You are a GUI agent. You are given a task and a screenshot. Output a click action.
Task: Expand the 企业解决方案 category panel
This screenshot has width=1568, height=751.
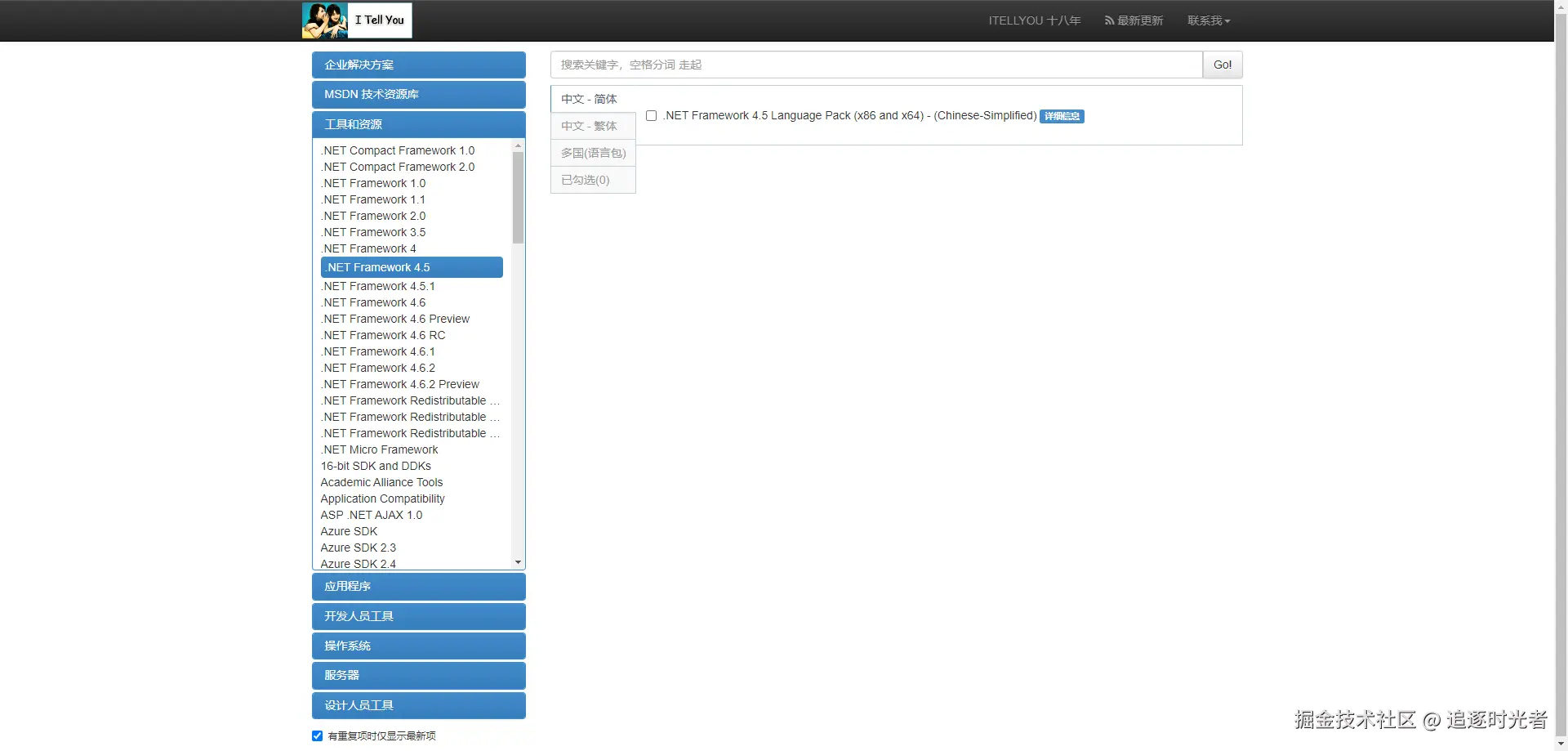click(419, 65)
